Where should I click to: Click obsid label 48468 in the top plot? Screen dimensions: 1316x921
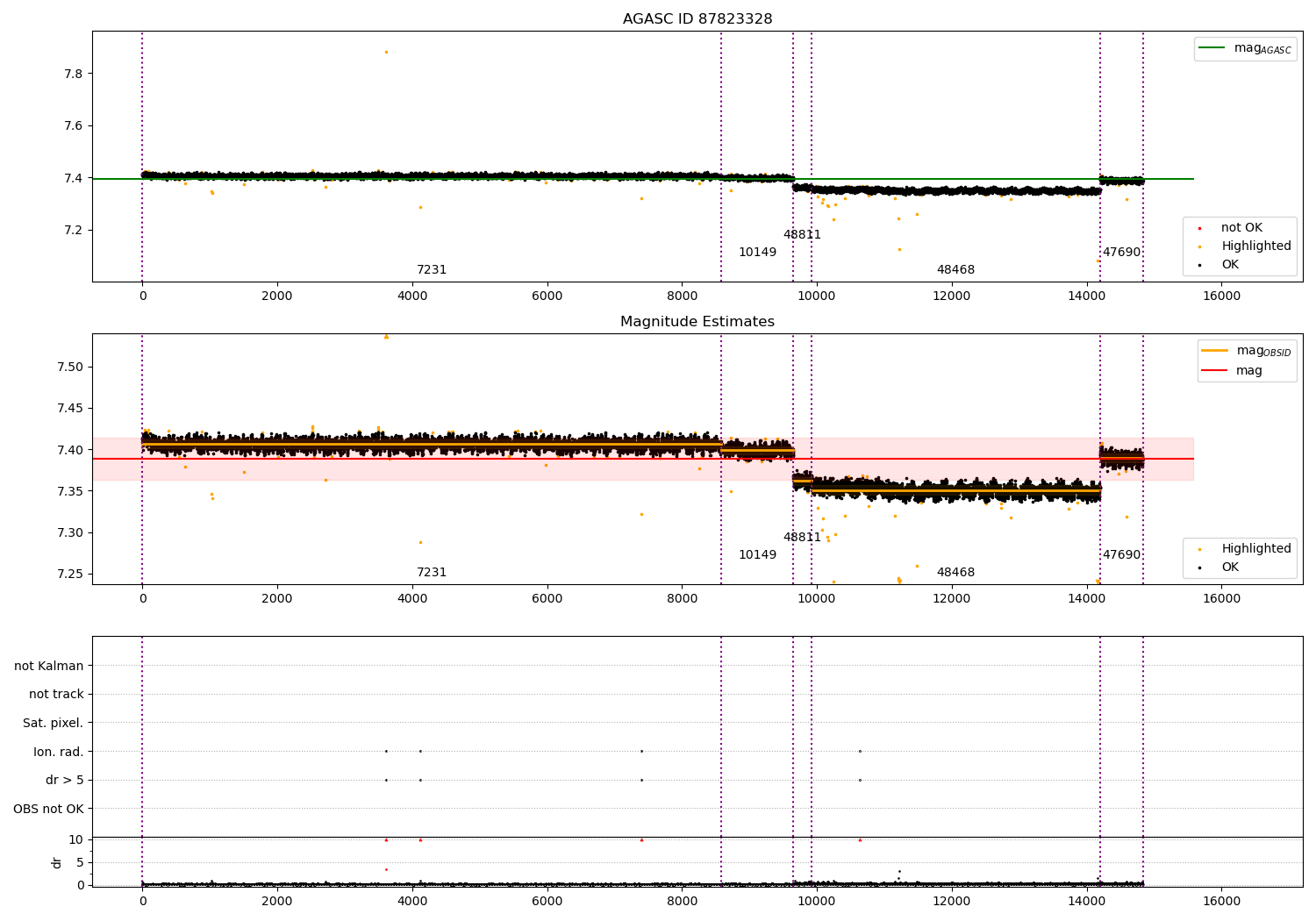tap(955, 269)
